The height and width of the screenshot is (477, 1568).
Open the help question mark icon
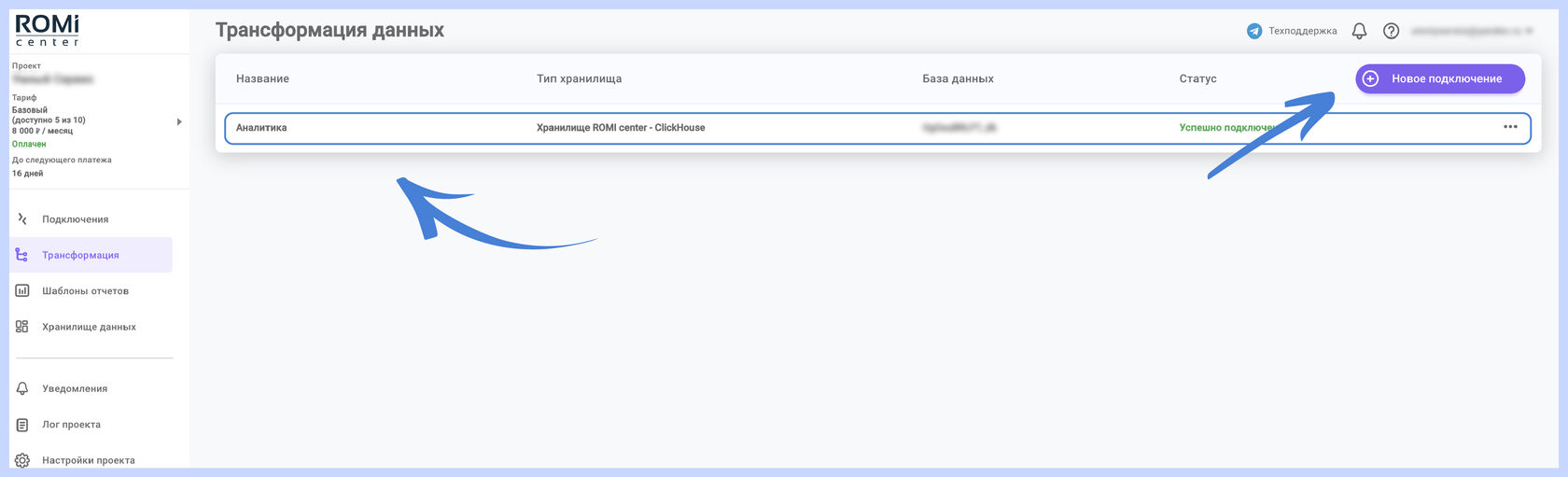tap(1391, 31)
